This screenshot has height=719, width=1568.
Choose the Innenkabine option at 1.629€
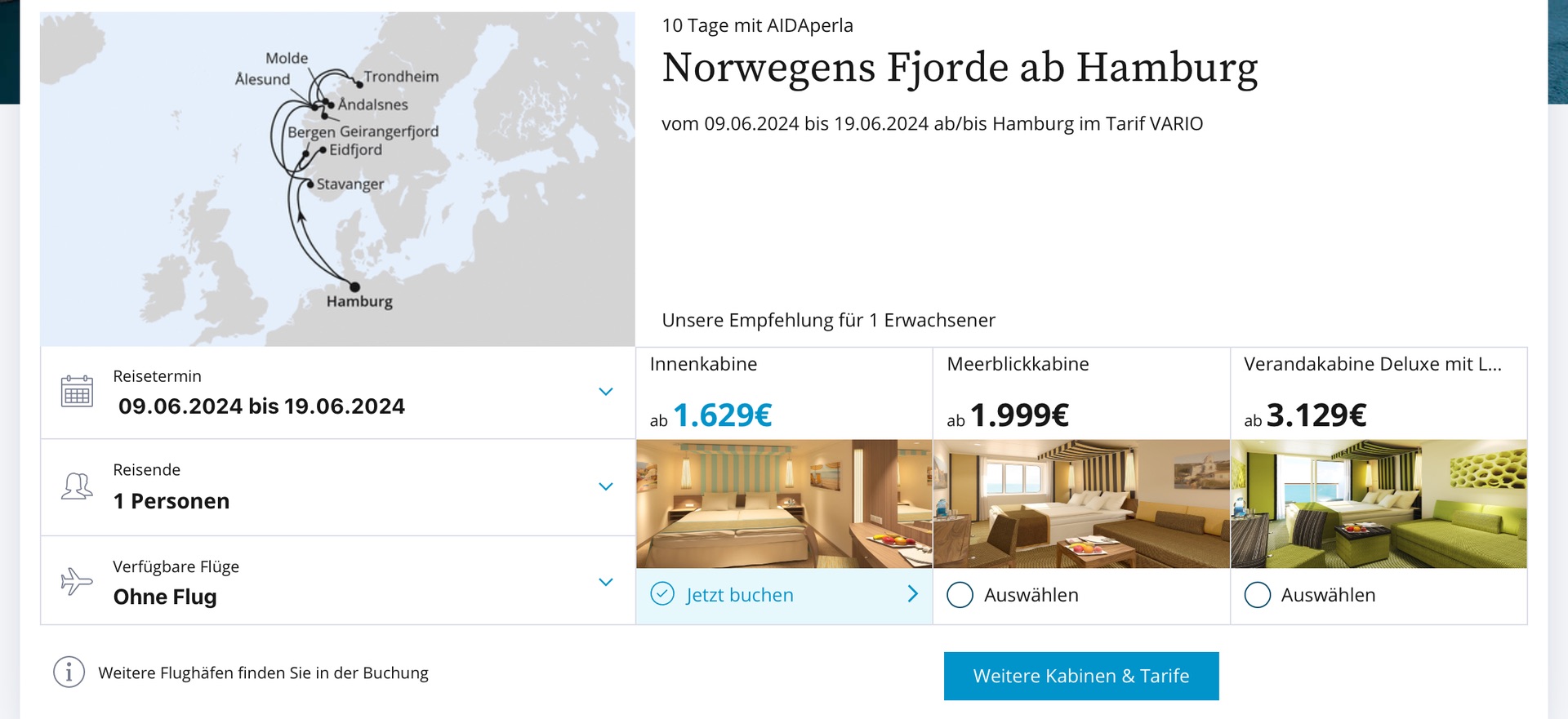(784, 393)
